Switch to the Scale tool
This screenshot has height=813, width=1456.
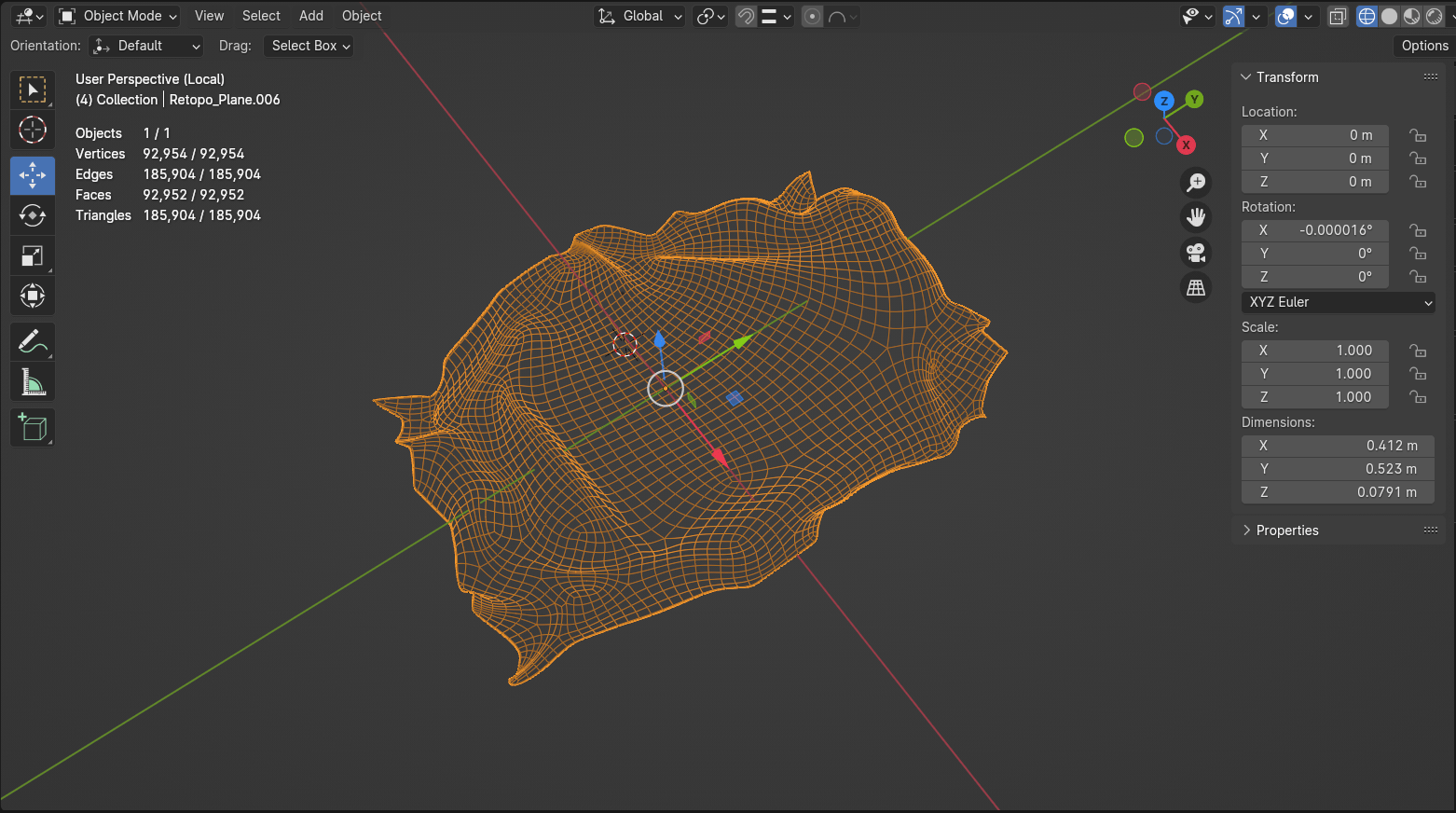point(33,255)
